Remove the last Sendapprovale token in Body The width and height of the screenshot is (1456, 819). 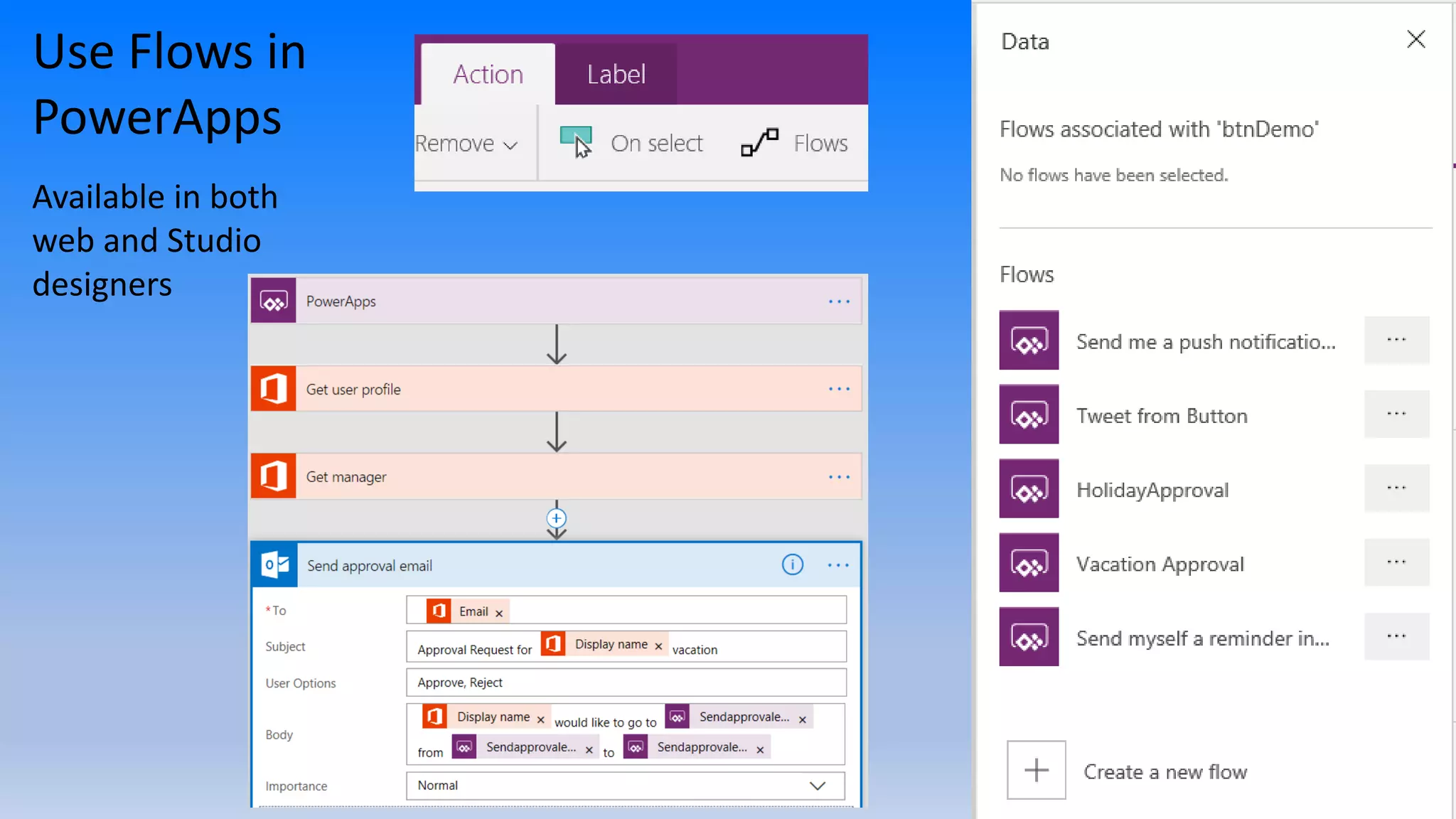tap(760, 749)
